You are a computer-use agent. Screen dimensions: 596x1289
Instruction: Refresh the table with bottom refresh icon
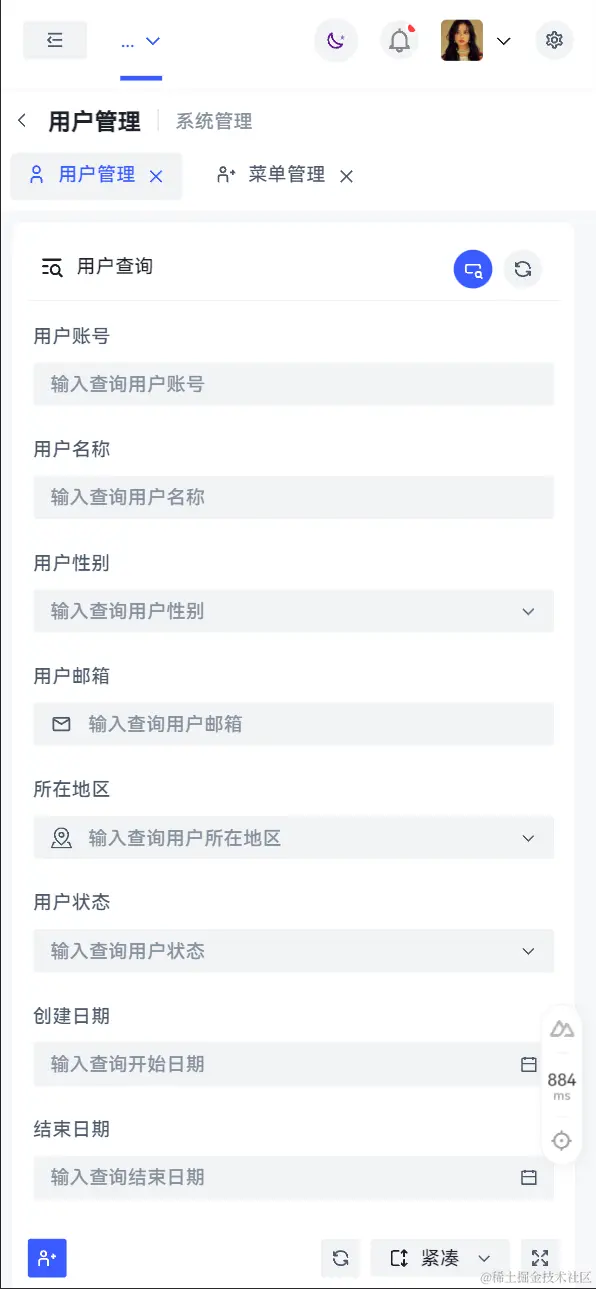pos(340,1258)
